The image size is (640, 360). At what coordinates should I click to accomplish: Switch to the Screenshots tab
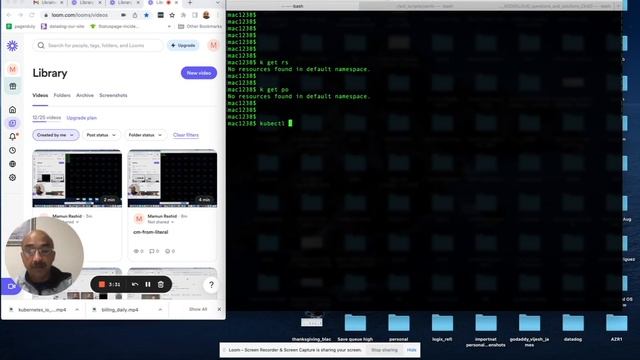coord(113,96)
